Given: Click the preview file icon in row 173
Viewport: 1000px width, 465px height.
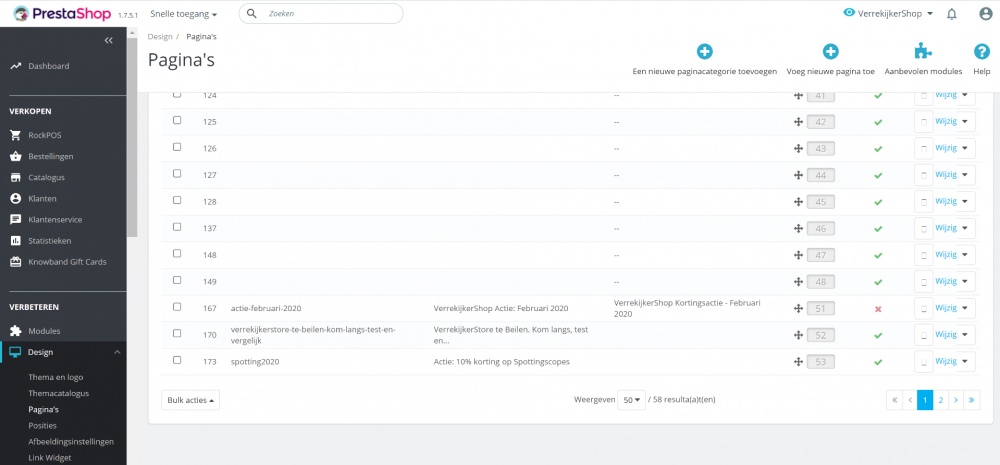Looking at the screenshot, I should pos(923,362).
